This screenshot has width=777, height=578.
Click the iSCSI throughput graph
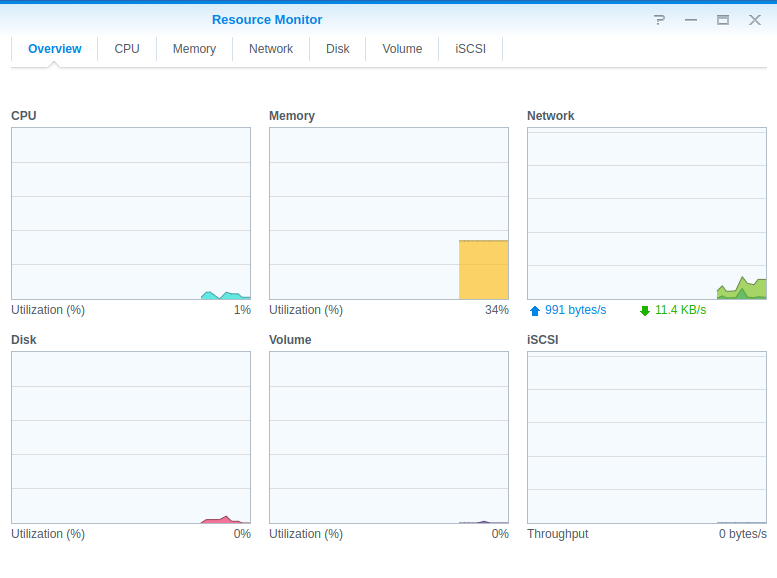coord(647,437)
